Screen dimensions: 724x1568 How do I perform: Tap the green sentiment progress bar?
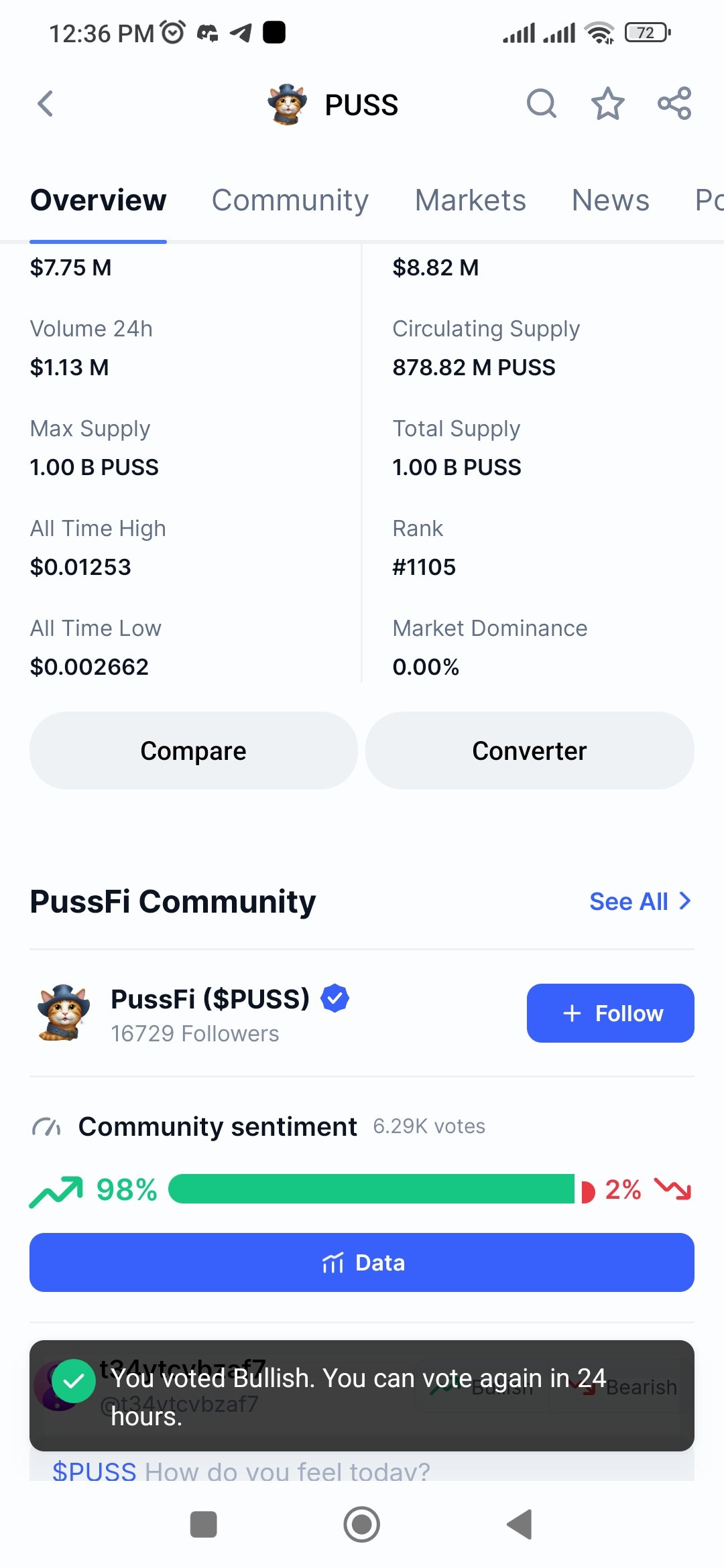tap(371, 1189)
